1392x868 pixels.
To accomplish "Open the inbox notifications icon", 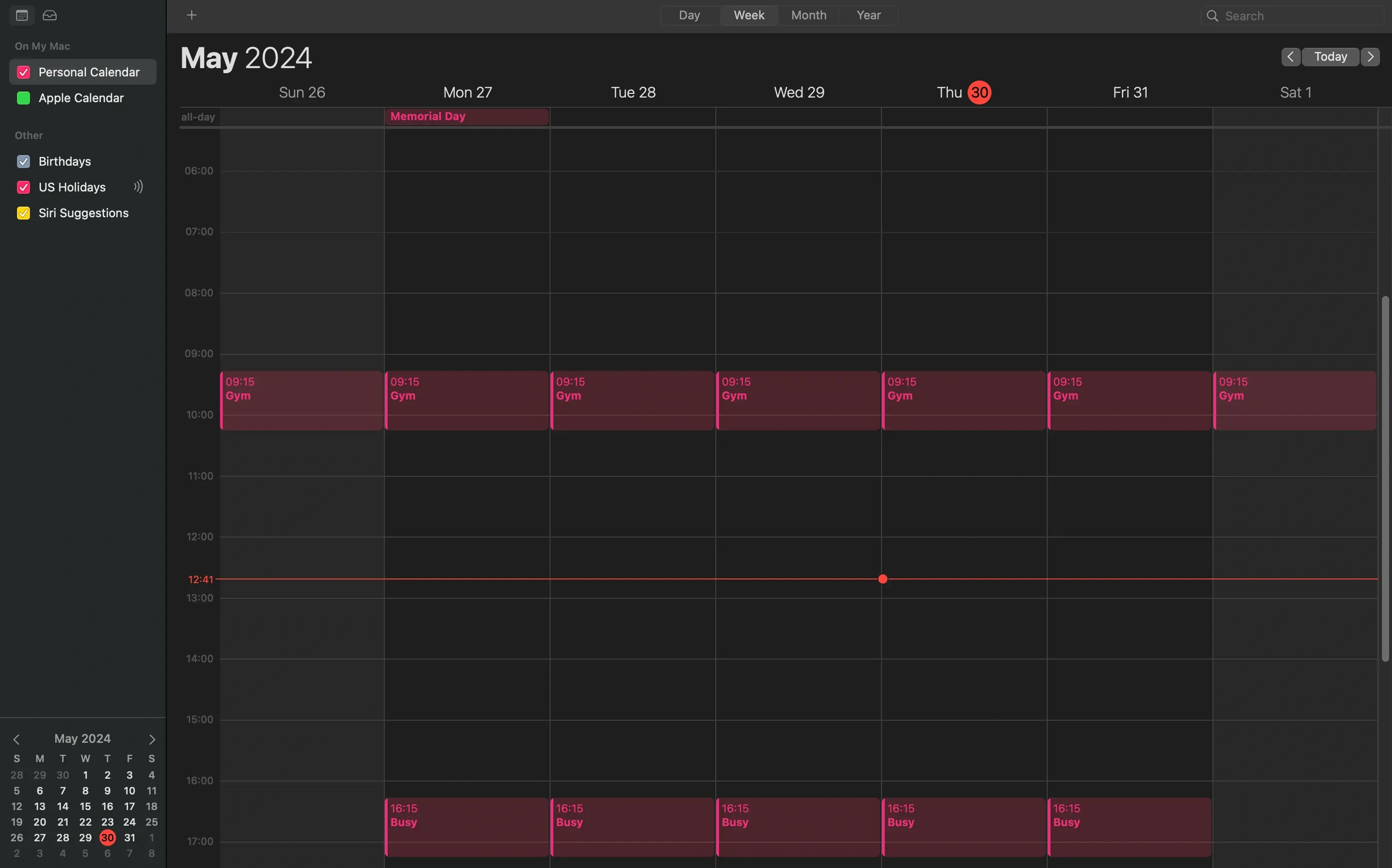I will pyautogui.click(x=50, y=16).
